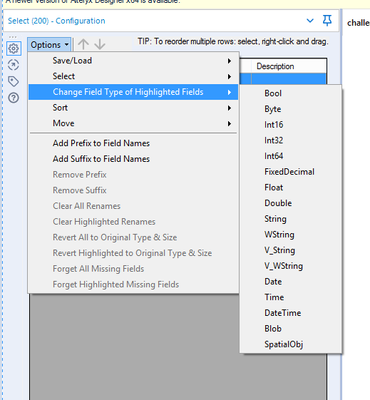Collapse the configuration panel chevron
The width and height of the screenshot is (370, 400).
(310, 21)
